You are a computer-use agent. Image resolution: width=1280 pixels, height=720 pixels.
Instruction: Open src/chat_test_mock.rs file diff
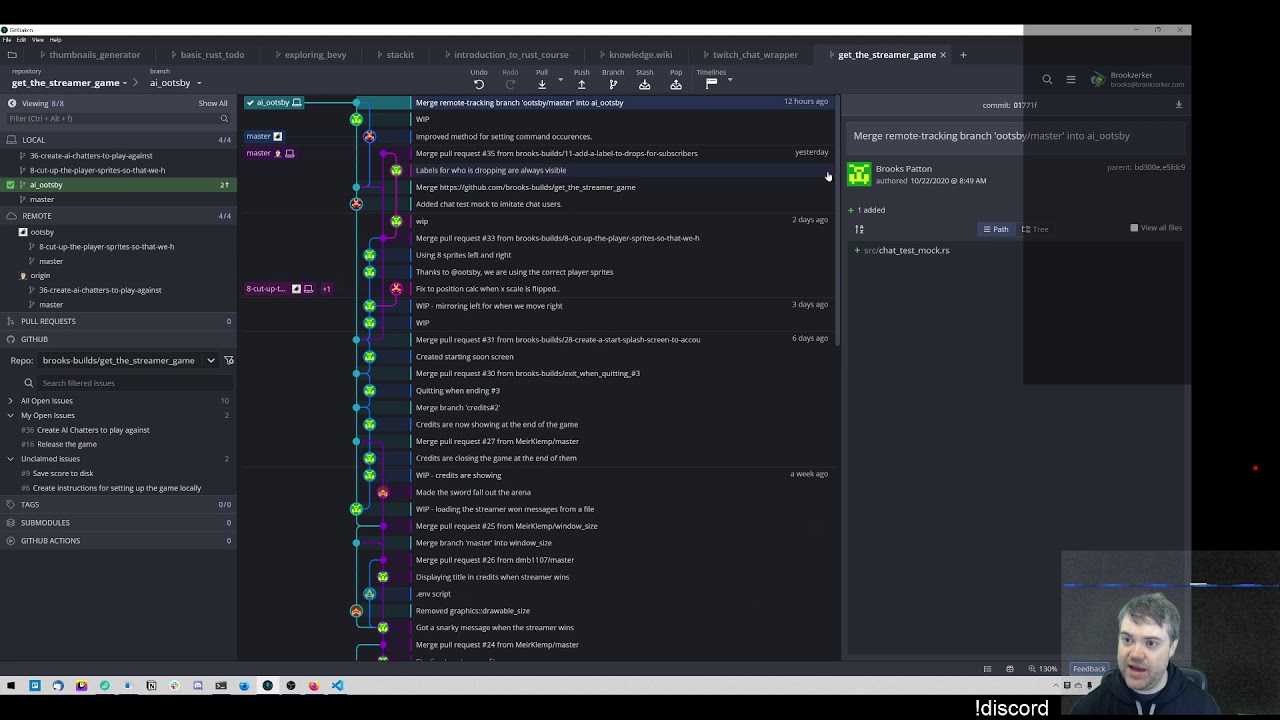click(x=906, y=251)
